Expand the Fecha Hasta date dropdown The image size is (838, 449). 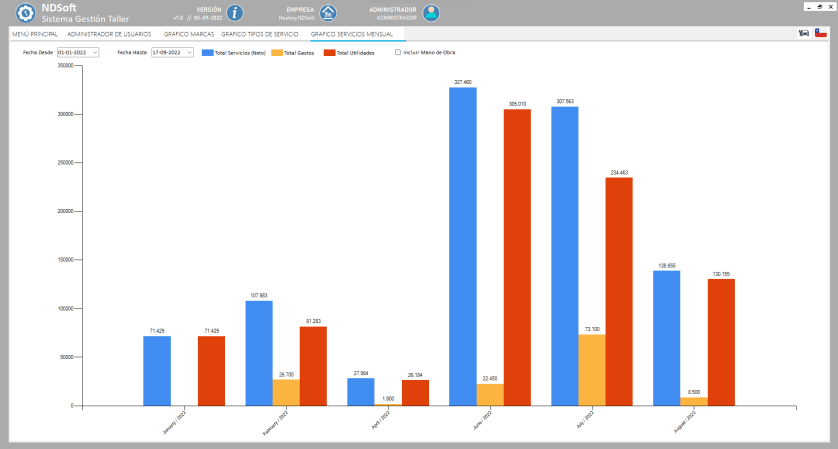pos(188,52)
